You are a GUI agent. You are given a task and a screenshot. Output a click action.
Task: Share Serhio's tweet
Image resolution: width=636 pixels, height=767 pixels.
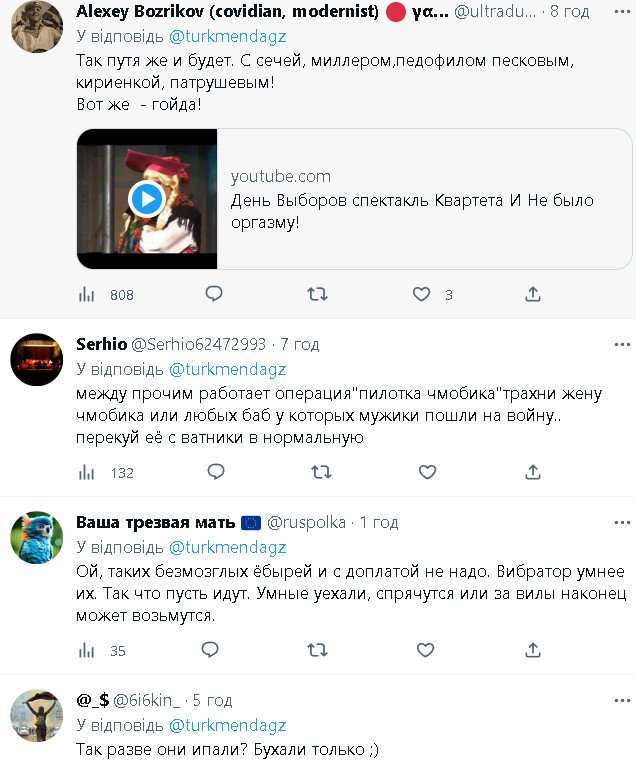click(x=533, y=472)
